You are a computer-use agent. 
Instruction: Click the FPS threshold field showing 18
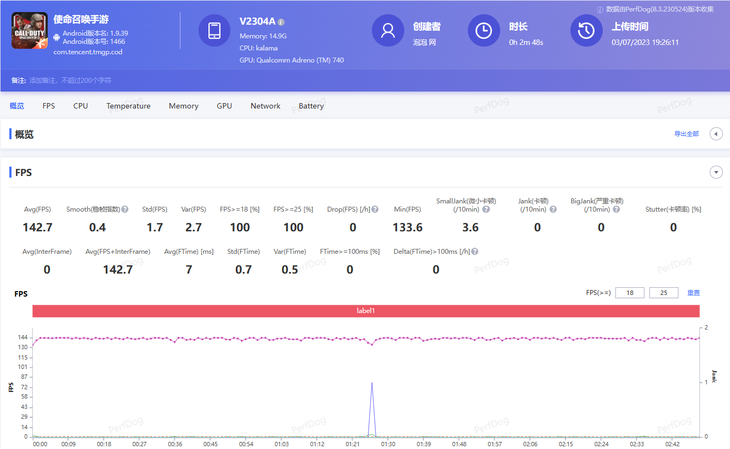tap(629, 293)
